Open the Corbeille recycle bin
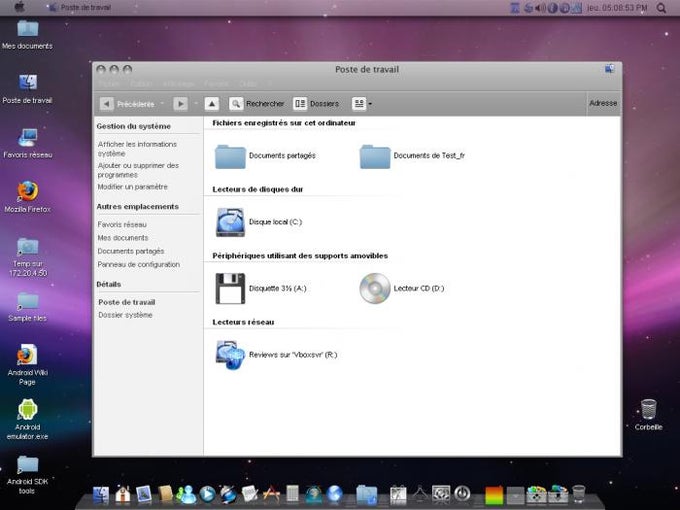This screenshot has width=680, height=510. click(648, 410)
